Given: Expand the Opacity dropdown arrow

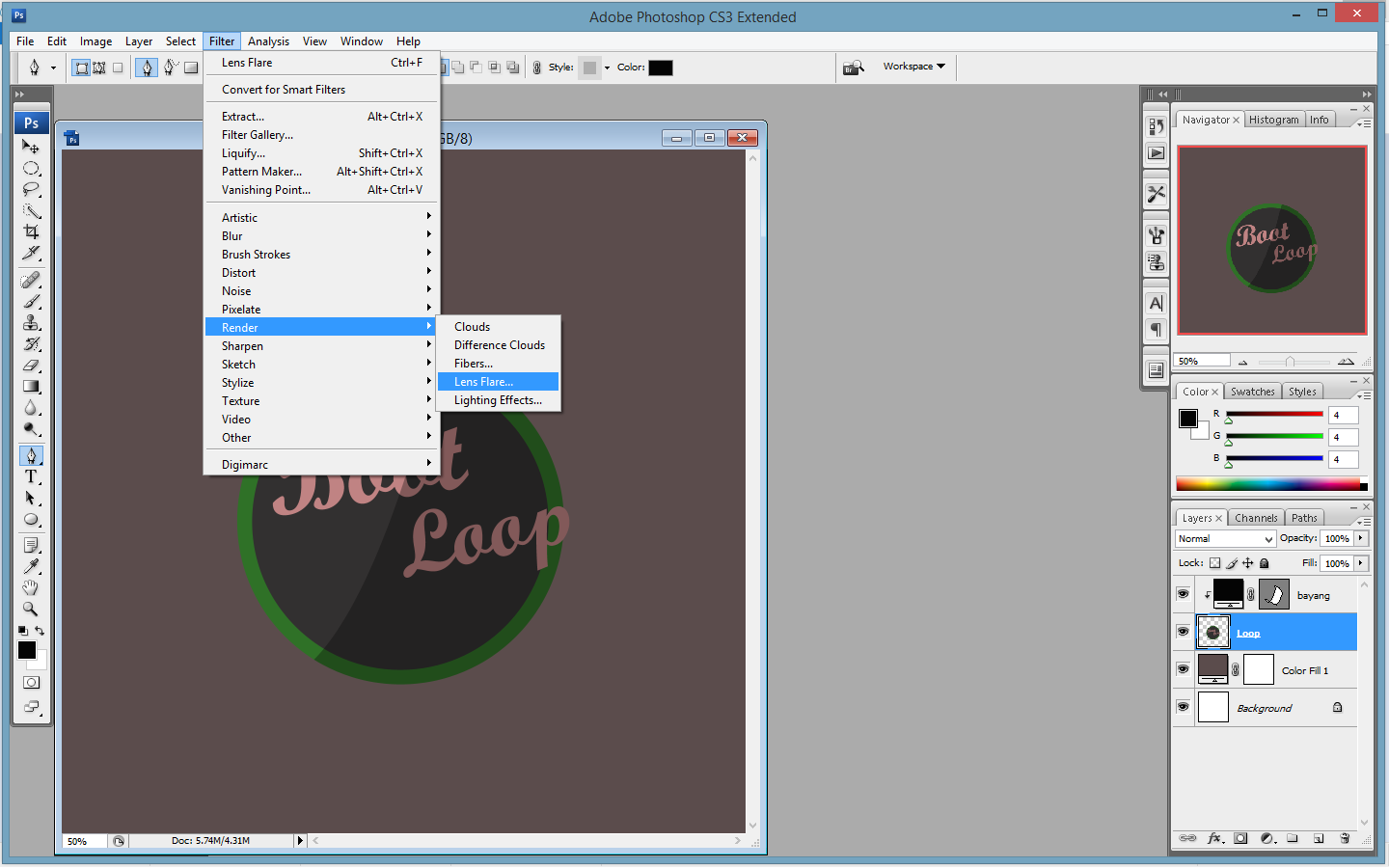Looking at the screenshot, I should 1363,538.
